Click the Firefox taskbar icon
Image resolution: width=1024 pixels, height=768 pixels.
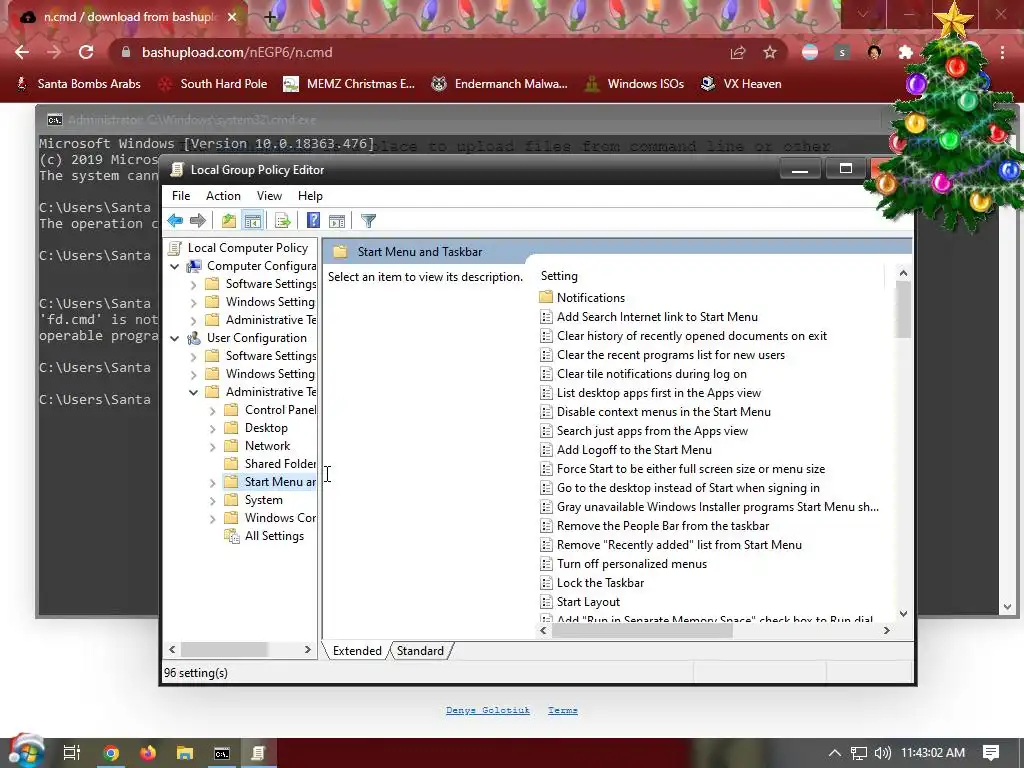click(148, 753)
